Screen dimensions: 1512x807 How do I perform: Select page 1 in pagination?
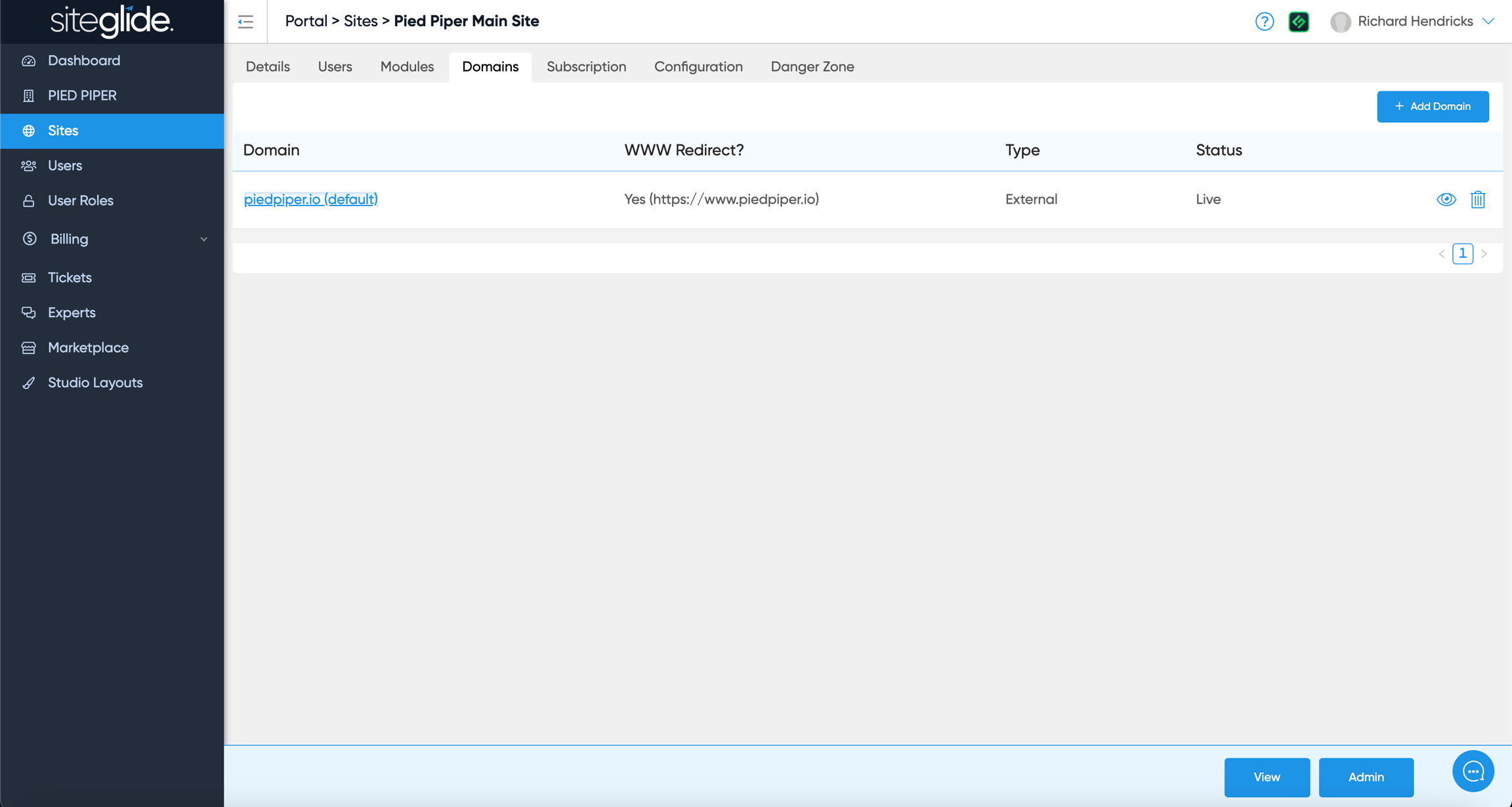[1462, 253]
